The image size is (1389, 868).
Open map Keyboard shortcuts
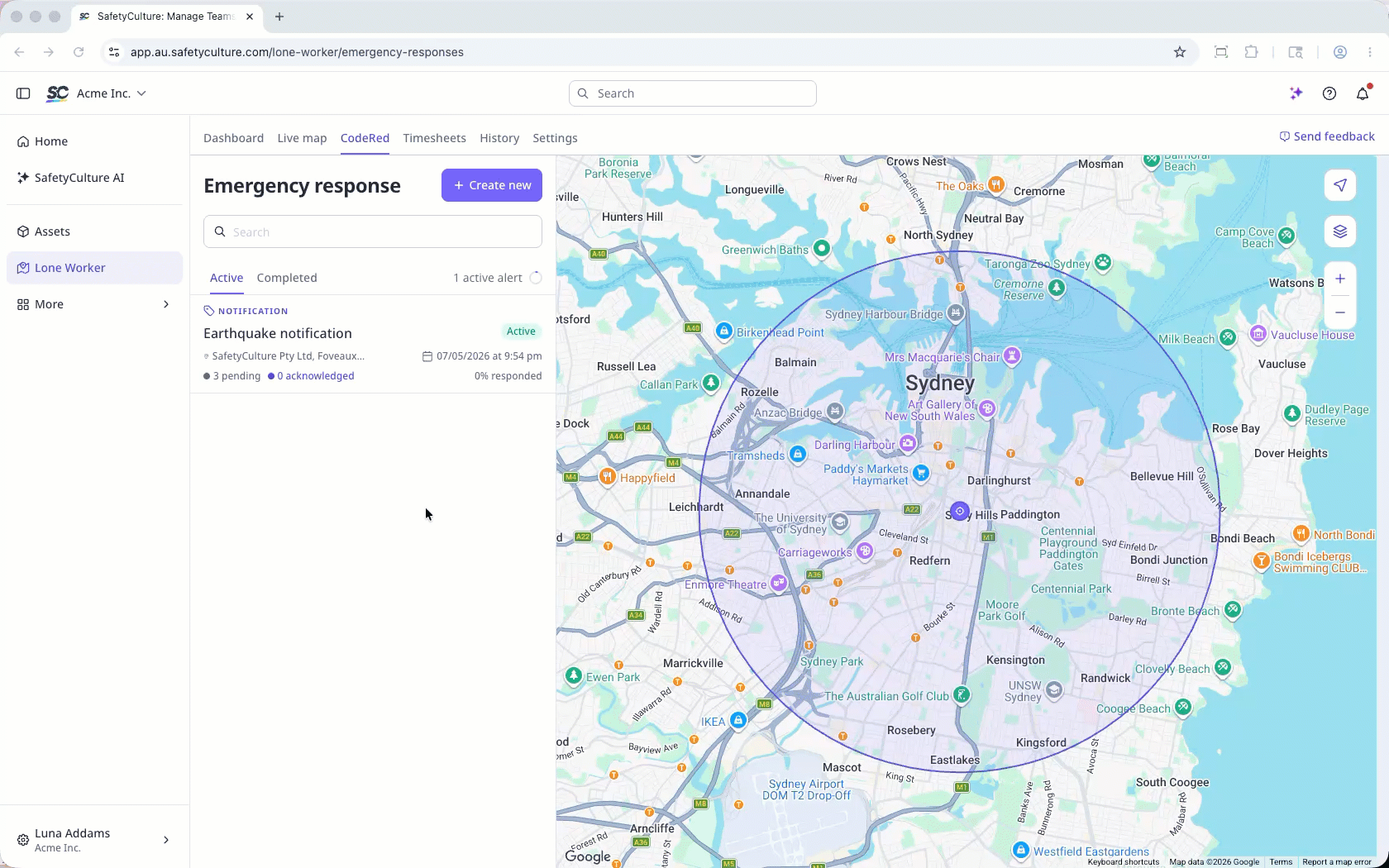[1123, 862]
